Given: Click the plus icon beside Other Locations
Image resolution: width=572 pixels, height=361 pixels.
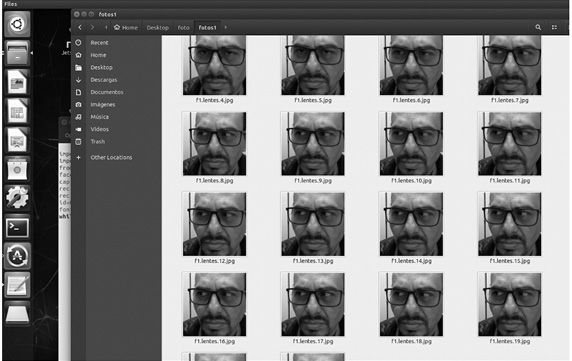Looking at the screenshot, I should [x=78, y=158].
